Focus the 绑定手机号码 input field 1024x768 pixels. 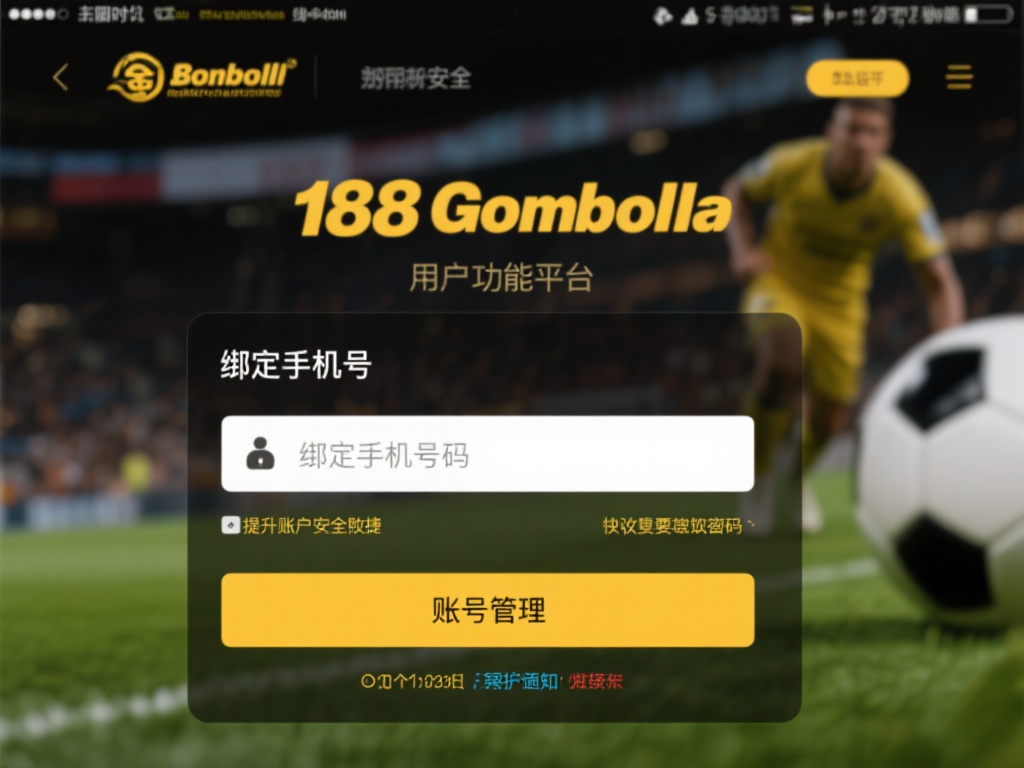tap(488, 453)
